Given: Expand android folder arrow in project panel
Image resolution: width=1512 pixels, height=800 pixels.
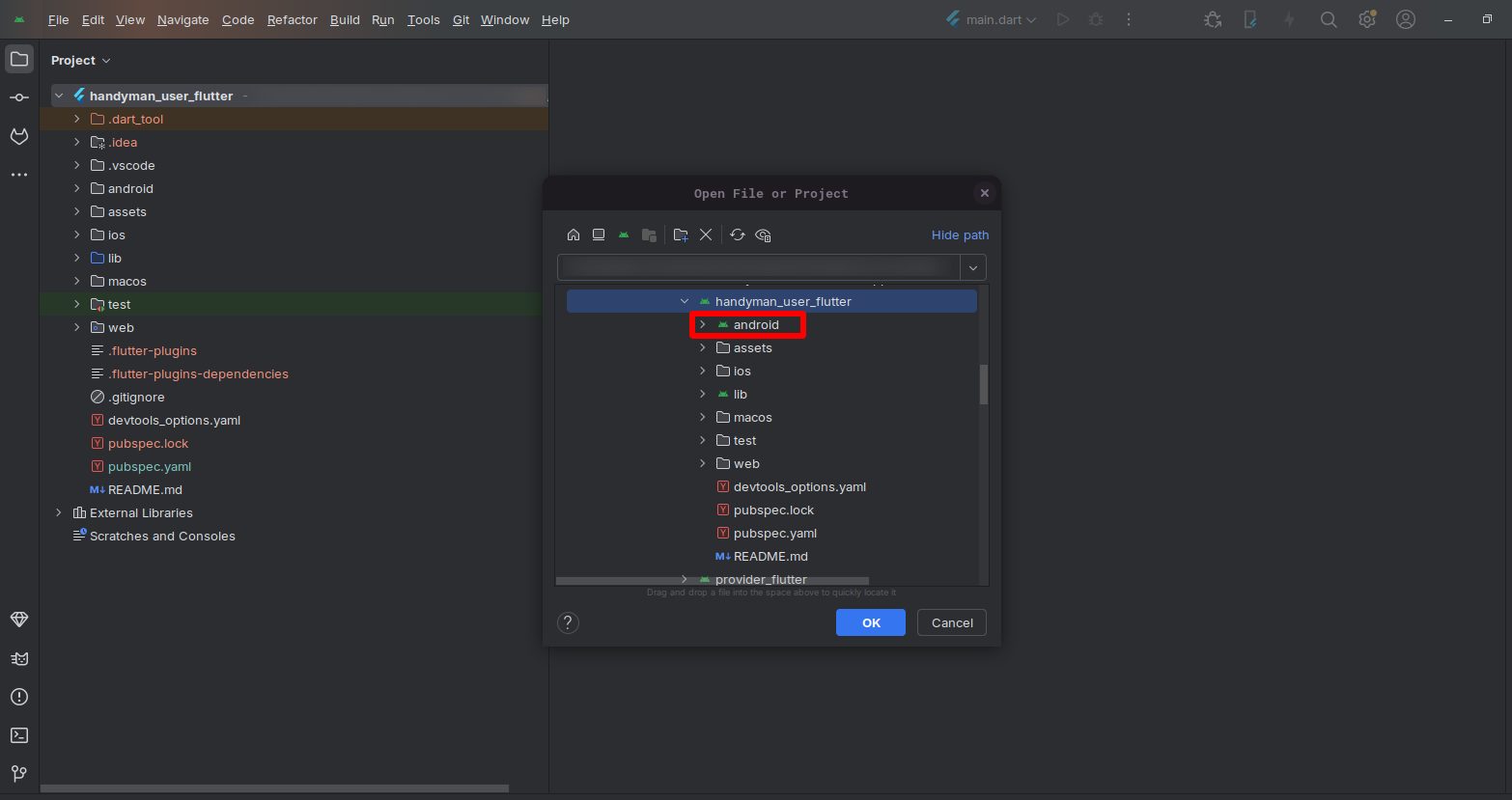Looking at the screenshot, I should (77, 188).
